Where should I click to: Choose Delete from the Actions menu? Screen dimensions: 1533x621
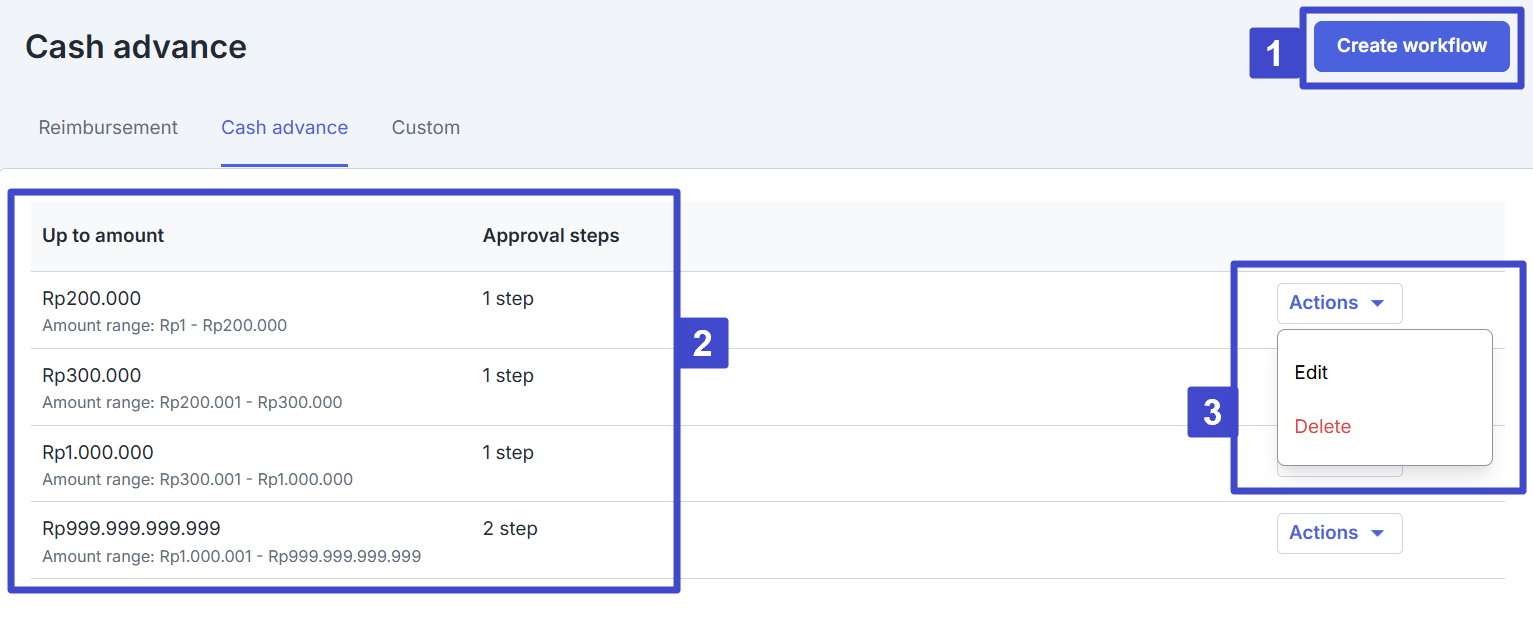click(1322, 426)
